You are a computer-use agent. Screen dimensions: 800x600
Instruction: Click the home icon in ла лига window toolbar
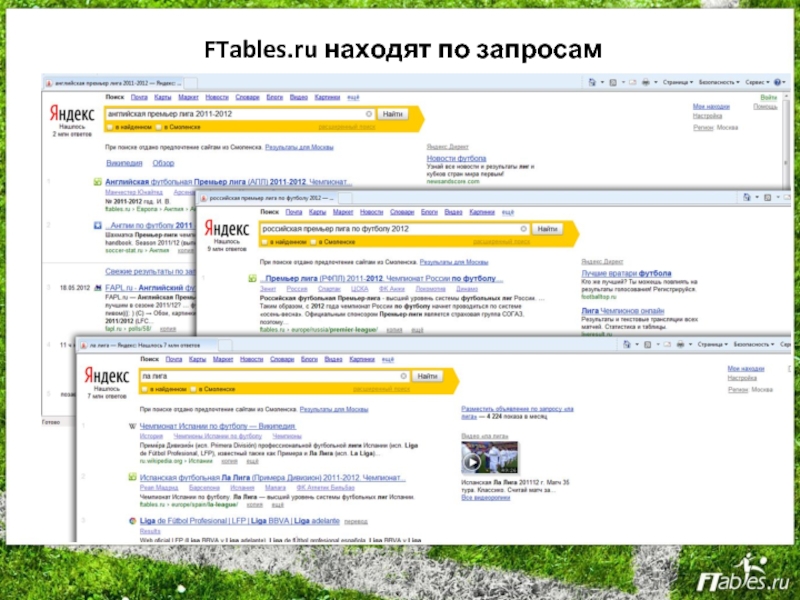click(627, 344)
